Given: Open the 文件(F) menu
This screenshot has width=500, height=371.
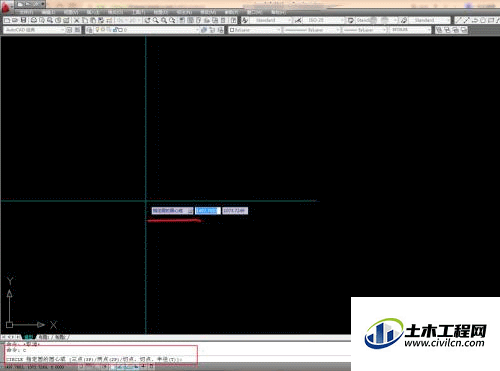Looking at the screenshot, I should pos(27,12).
